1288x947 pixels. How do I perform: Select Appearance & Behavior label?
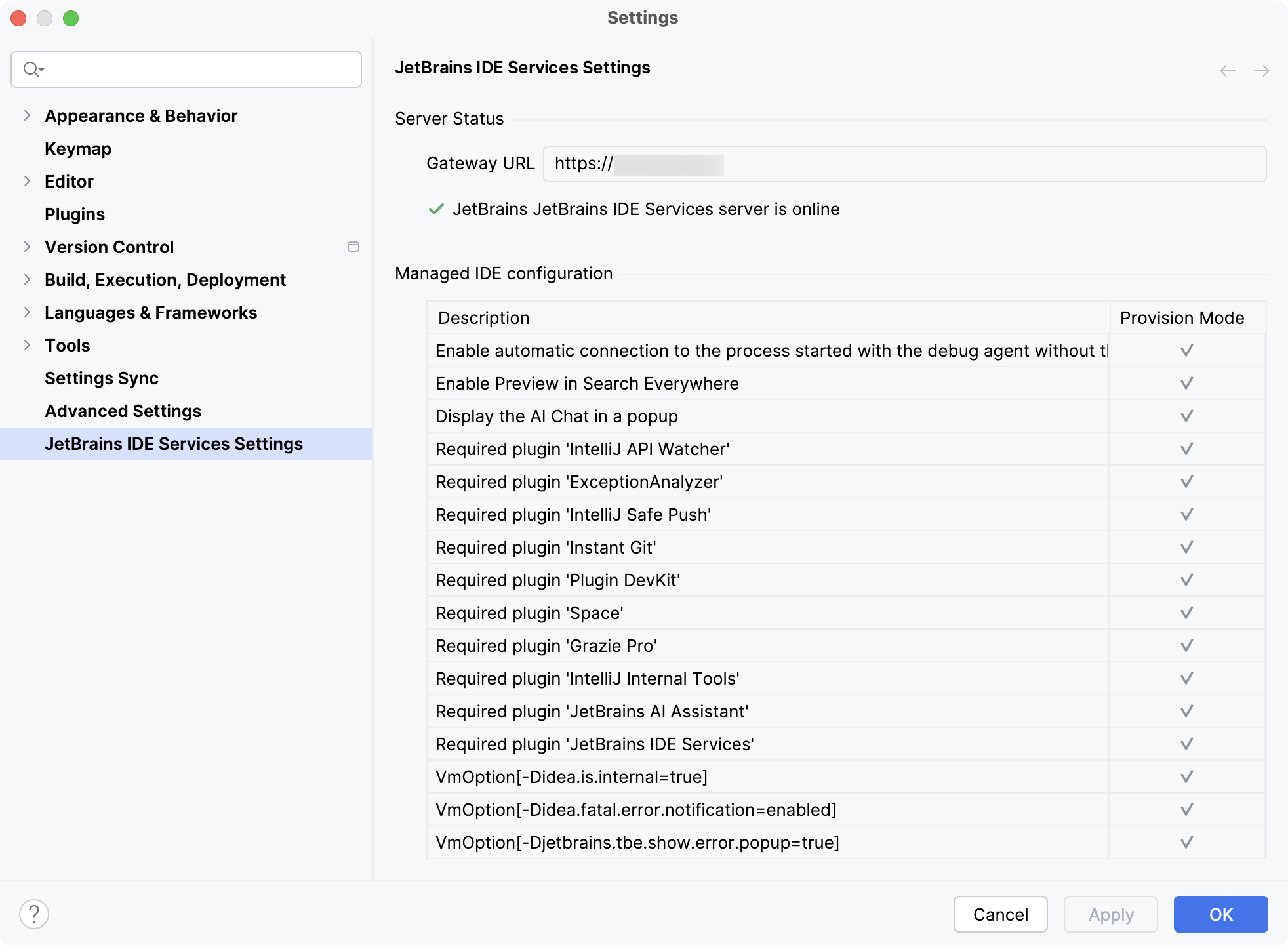pos(141,116)
